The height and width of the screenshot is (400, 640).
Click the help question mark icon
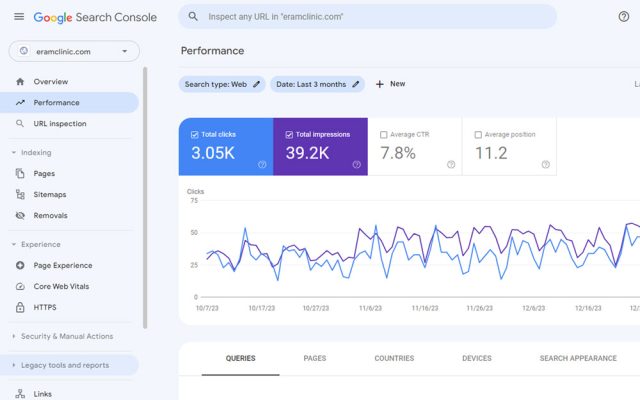pos(624,17)
